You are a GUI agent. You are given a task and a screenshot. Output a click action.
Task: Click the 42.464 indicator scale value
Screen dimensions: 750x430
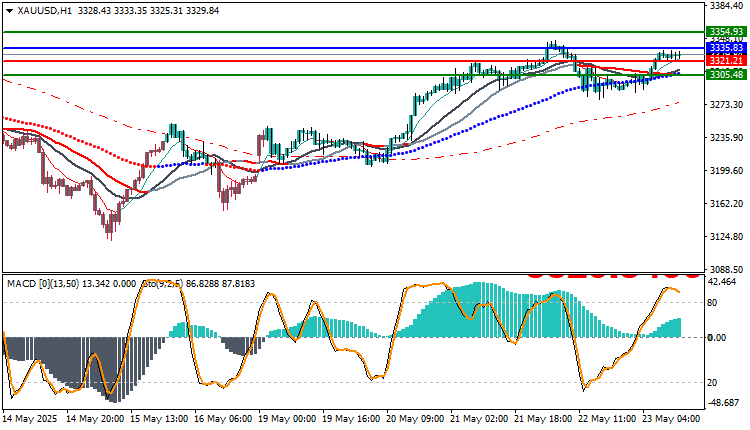(722, 282)
